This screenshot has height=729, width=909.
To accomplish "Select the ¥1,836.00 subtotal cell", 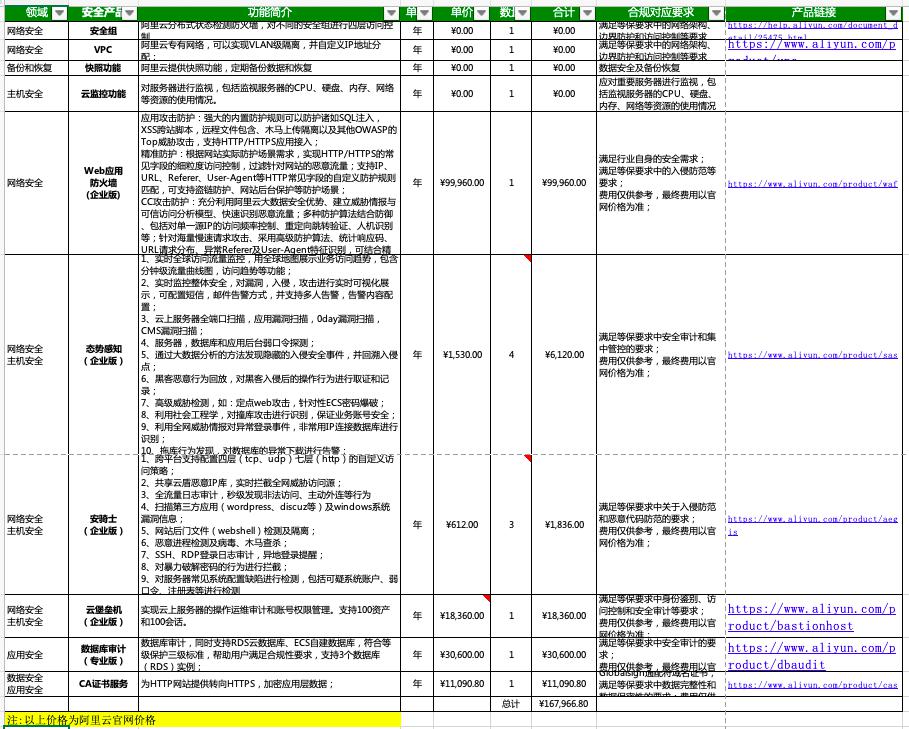I will pyautogui.click(x=563, y=524).
